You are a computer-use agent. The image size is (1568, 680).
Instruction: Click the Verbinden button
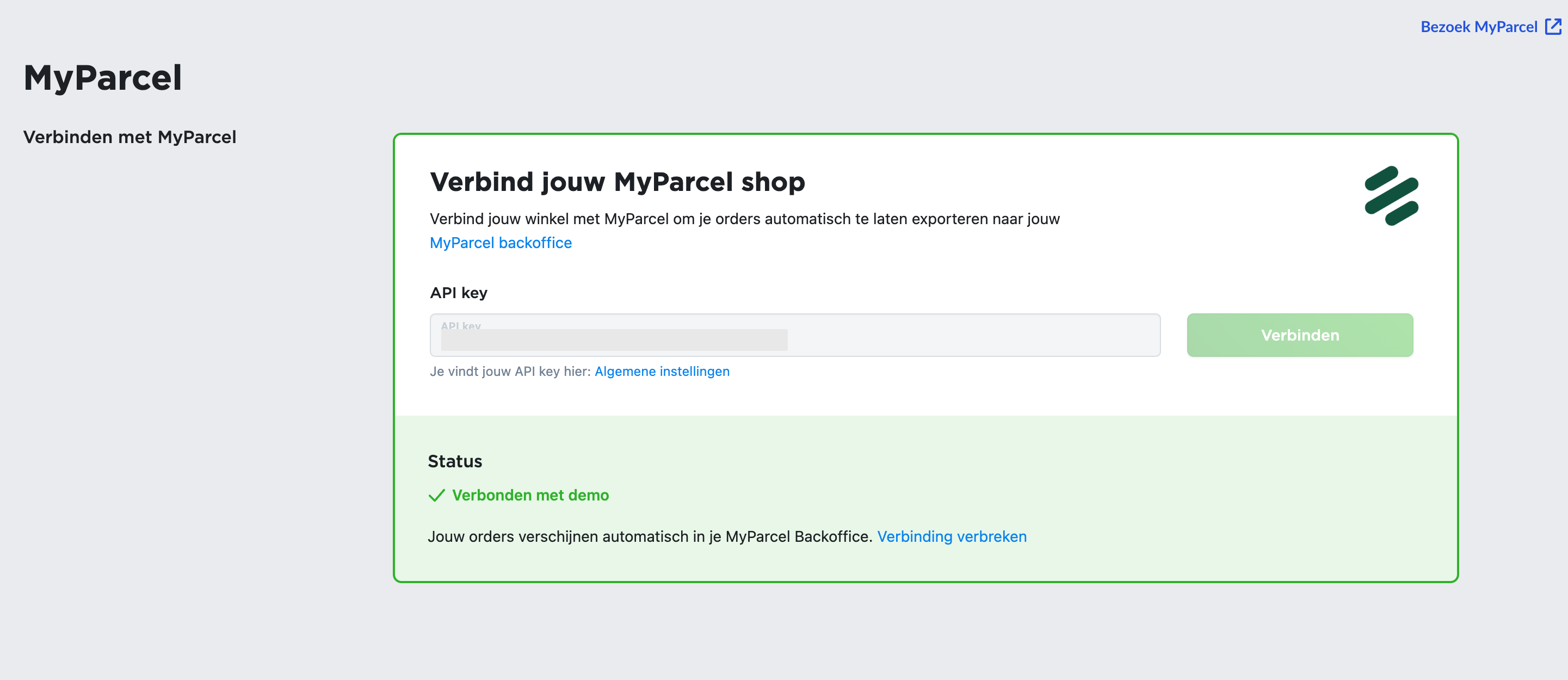pos(1300,335)
